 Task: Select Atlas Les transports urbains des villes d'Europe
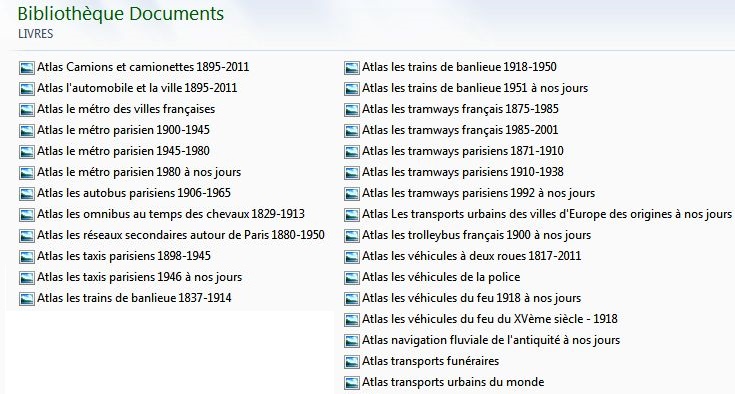(547, 214)
